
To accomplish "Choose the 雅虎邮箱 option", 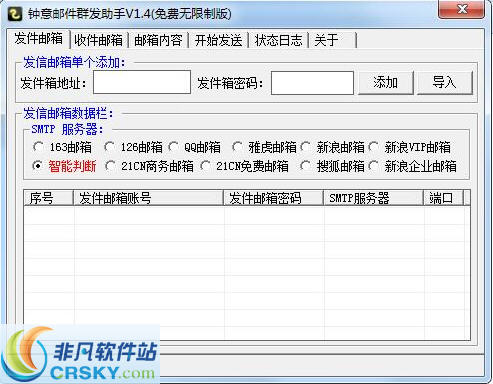I will (x=264, y=147).
